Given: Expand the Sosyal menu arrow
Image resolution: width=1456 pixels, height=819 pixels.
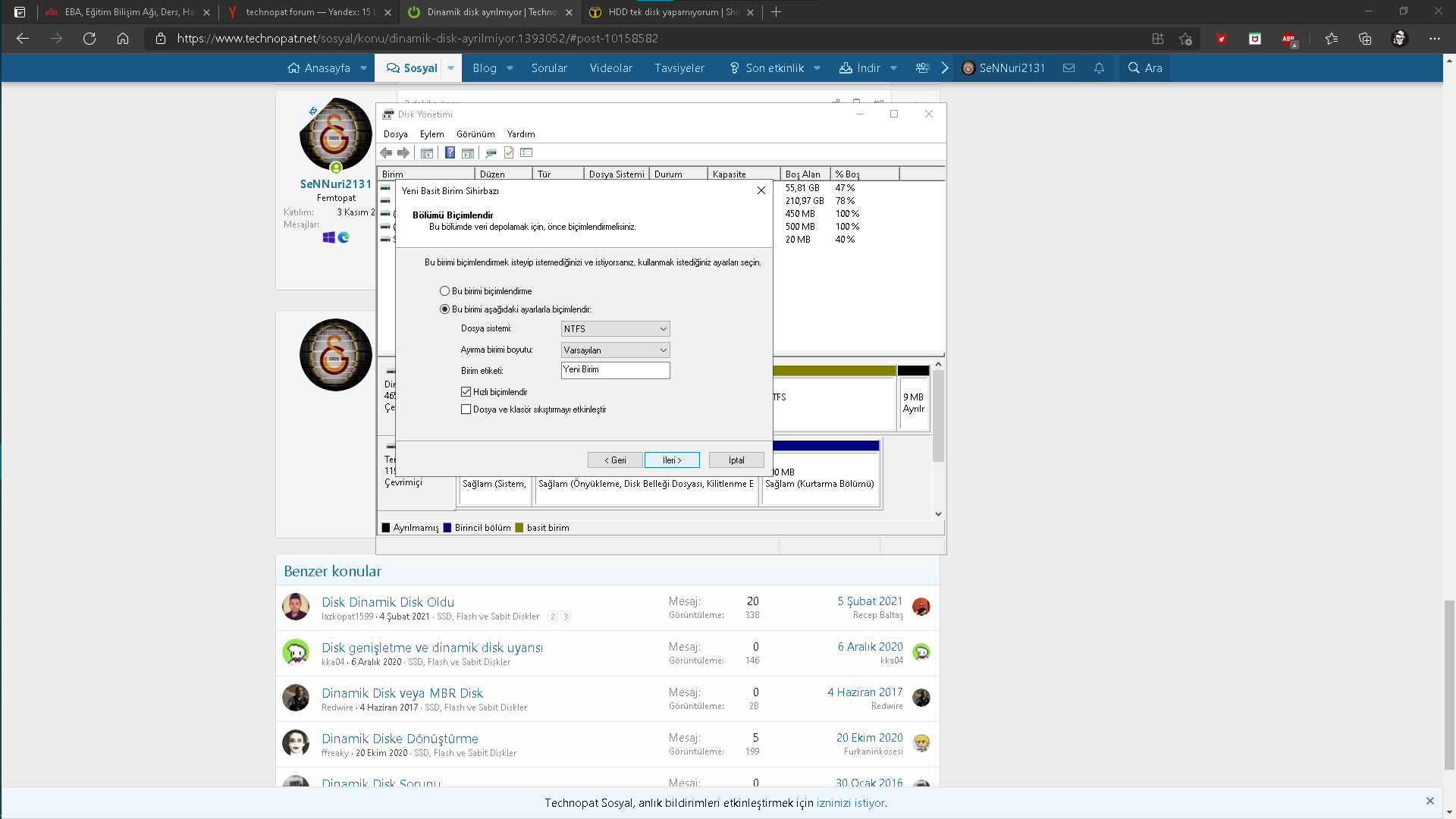Looking at the screenshot, I should 450,68.
